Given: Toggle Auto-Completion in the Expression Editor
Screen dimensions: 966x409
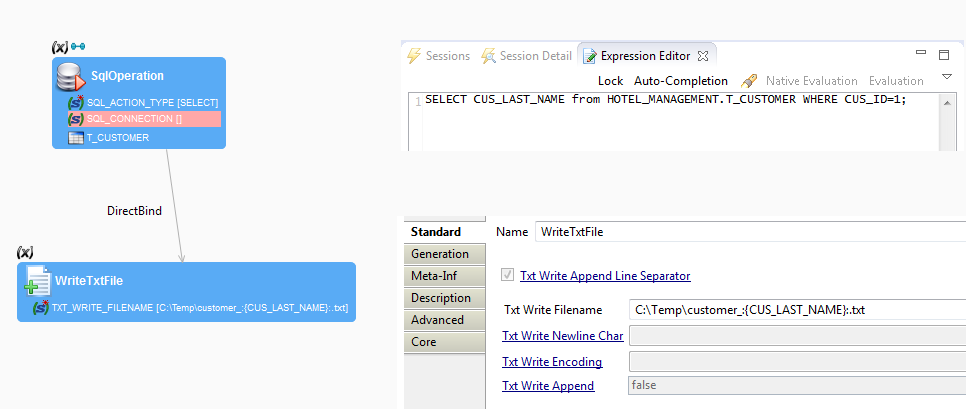Looking at the screenshot, I should 681,80.
